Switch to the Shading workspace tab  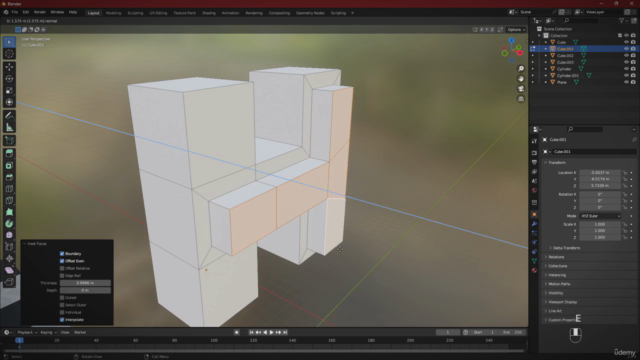pyautogui.click(x=209, y=13)
